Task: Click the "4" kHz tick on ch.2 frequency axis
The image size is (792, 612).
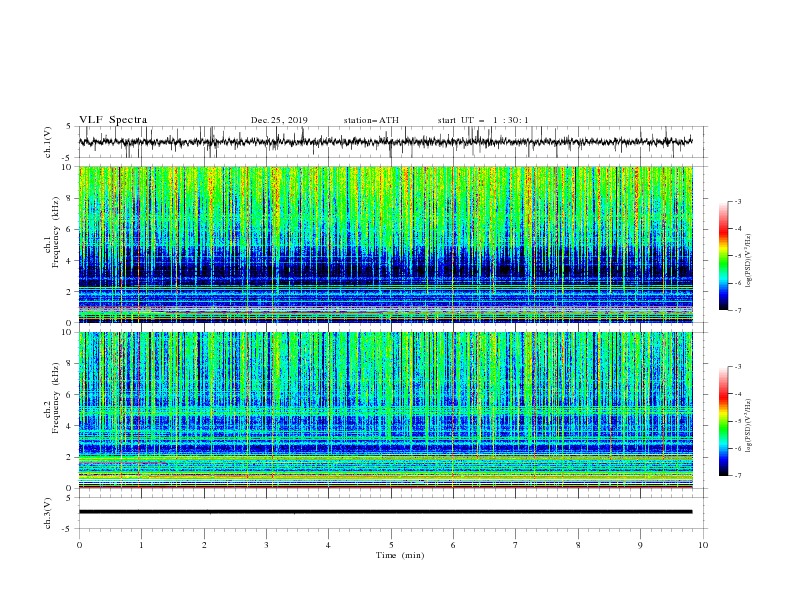Action: 70,426
